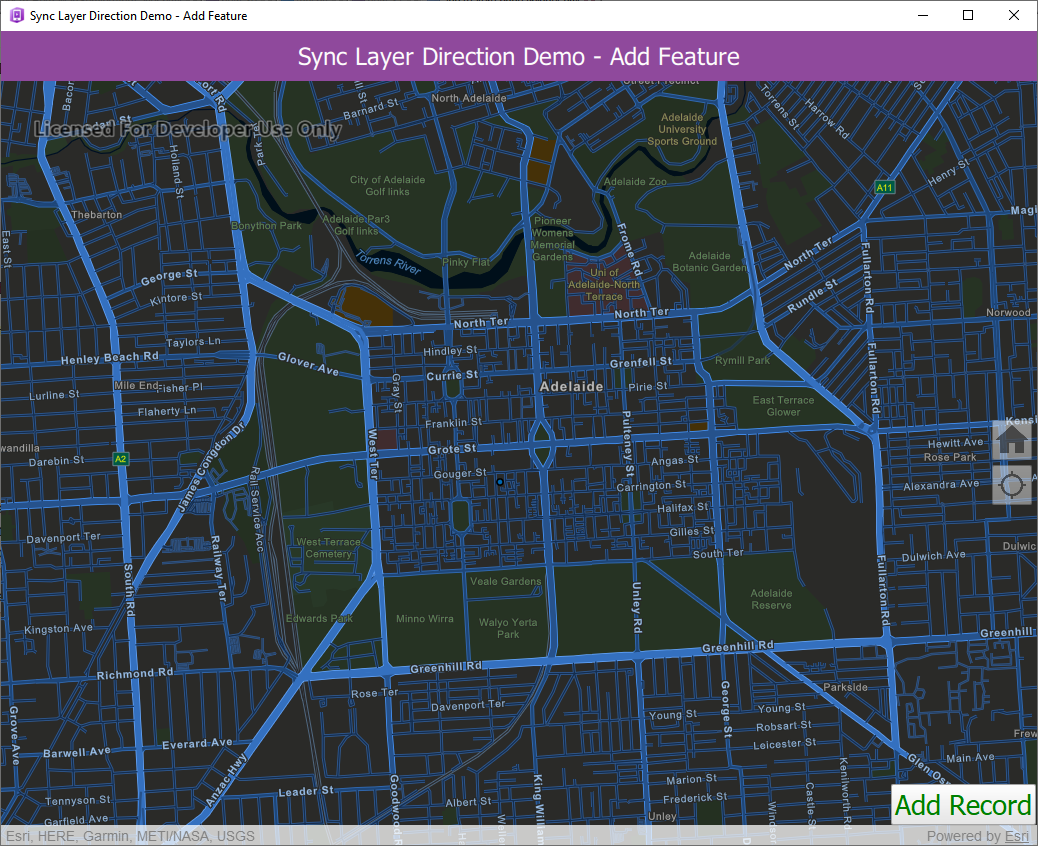Click the Adelaide city label
Viewport: 1038px width, 846px height.
571,387
